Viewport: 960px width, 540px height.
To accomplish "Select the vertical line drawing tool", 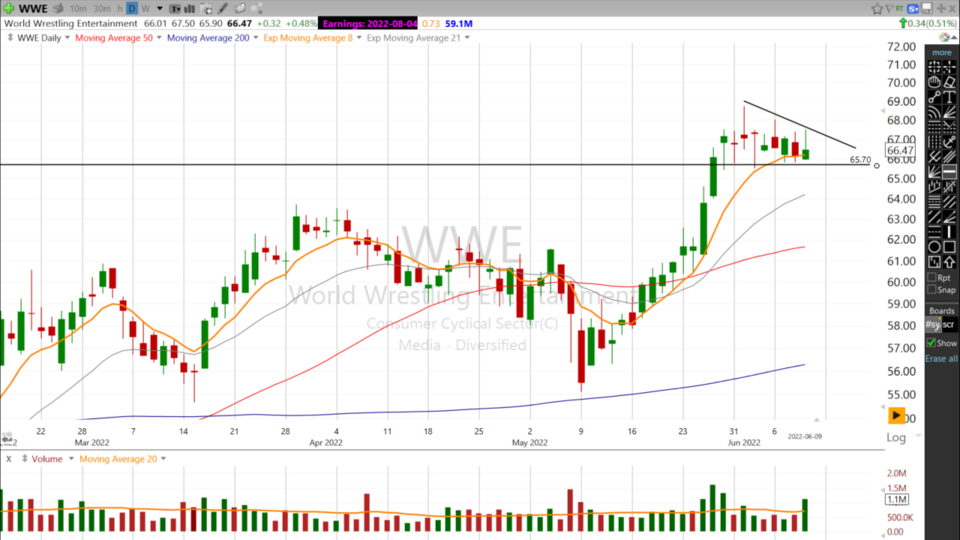I will point(950,231).
